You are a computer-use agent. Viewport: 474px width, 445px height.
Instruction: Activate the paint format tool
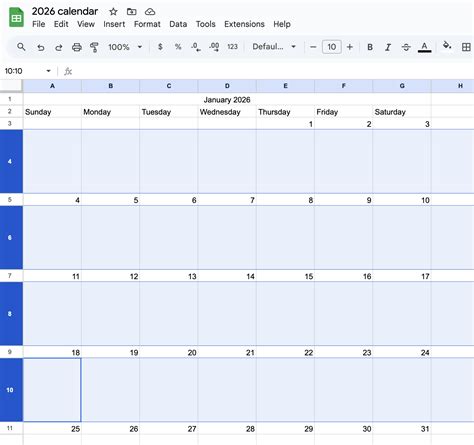(94, 47)
